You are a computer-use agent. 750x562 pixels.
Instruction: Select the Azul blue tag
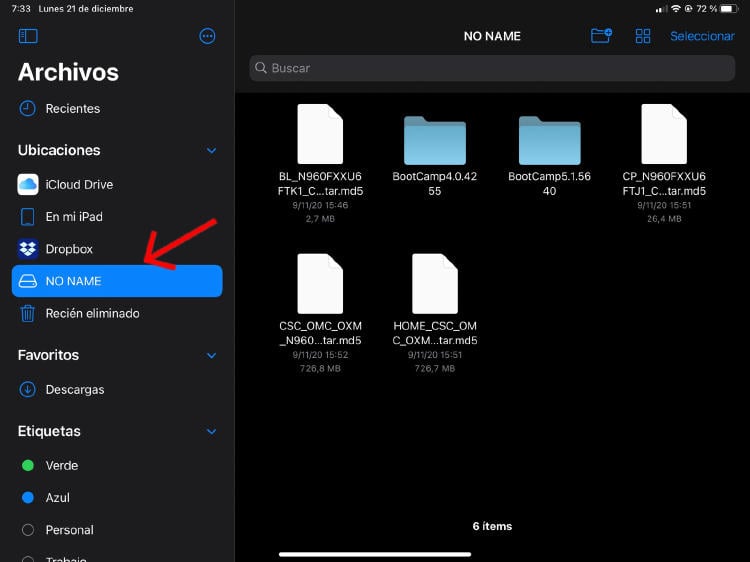click(x=57, y=498)
